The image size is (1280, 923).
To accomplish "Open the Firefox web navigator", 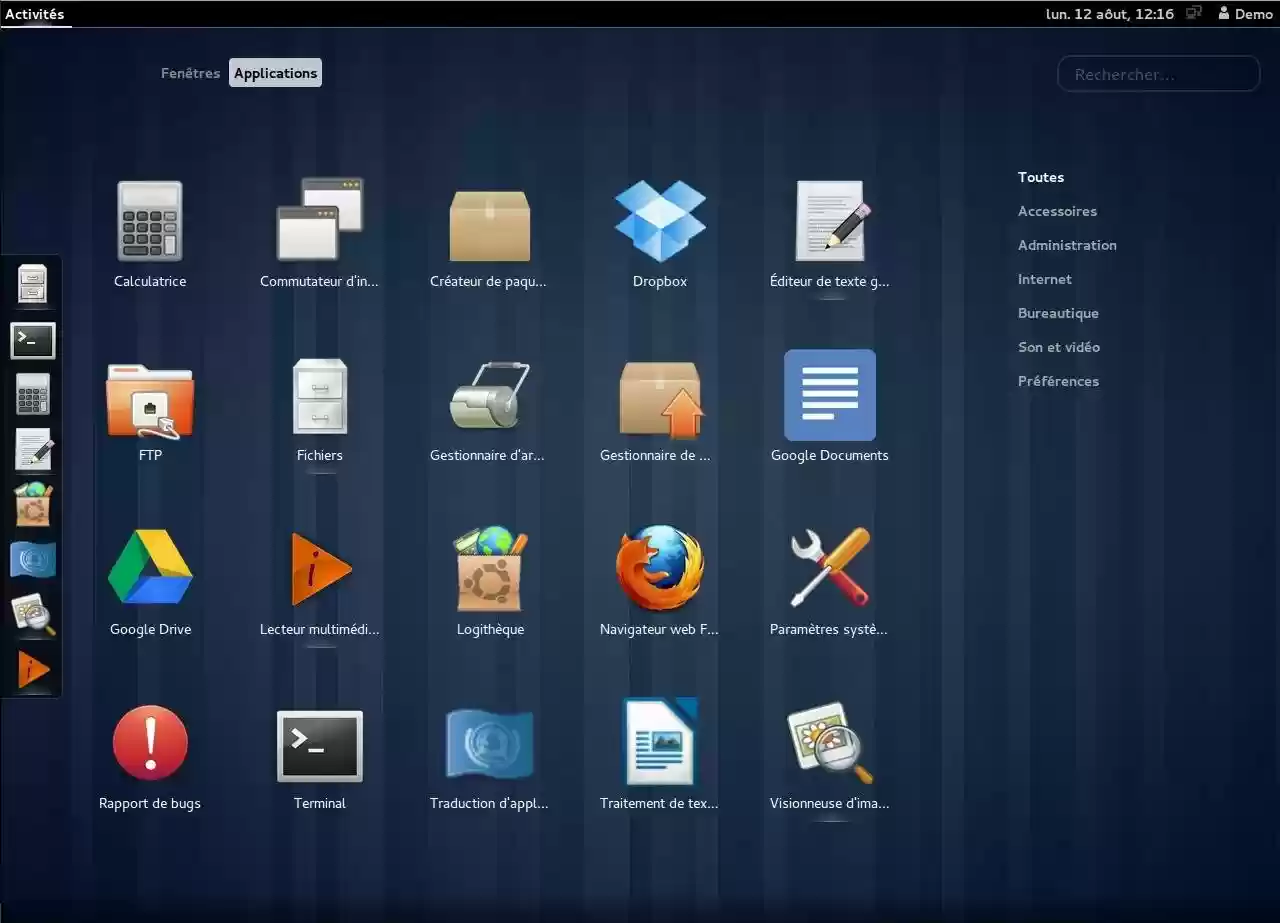I will (659, 569).
